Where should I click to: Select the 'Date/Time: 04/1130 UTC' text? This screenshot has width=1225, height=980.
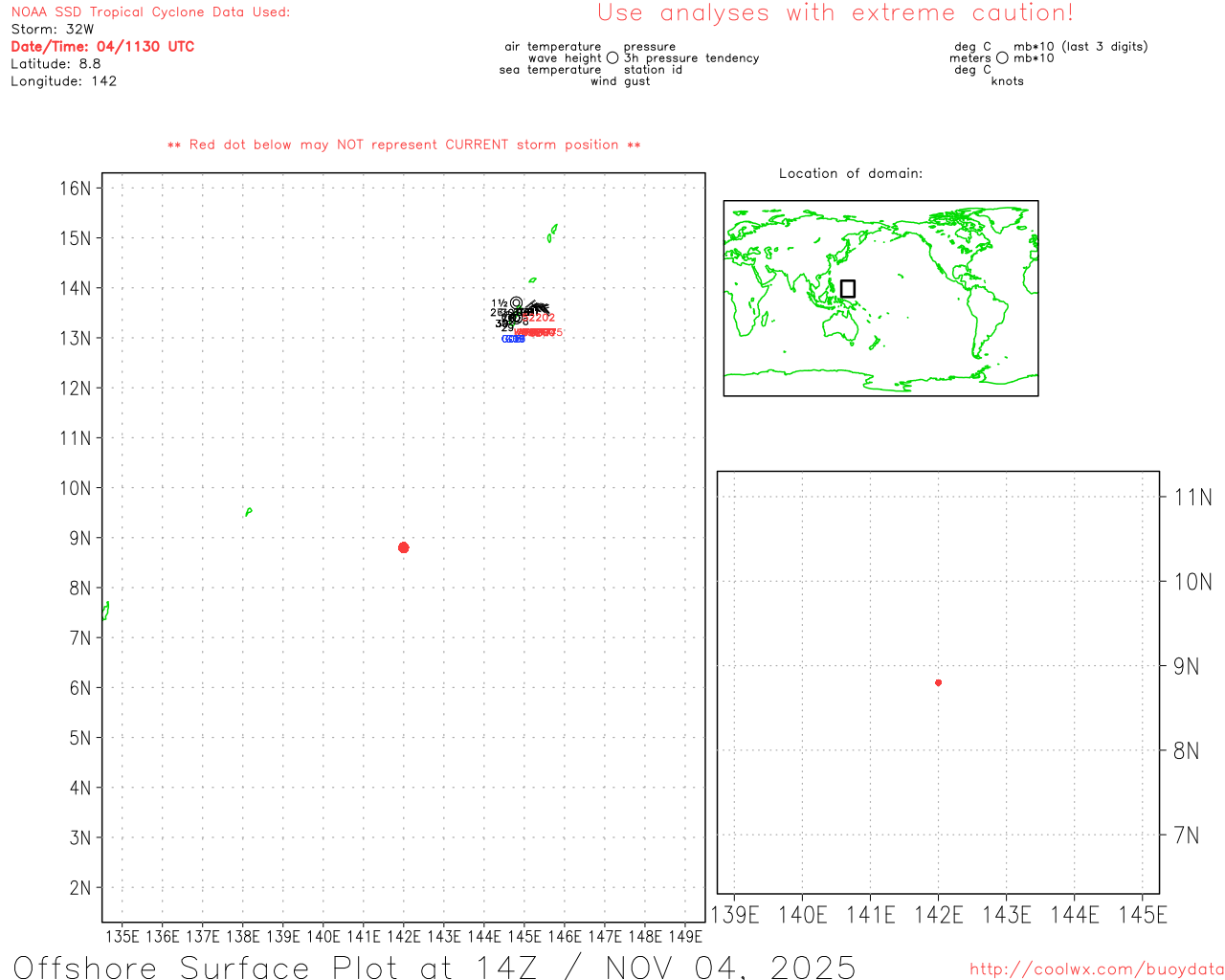pyautogui.click(x=102, y=47)
